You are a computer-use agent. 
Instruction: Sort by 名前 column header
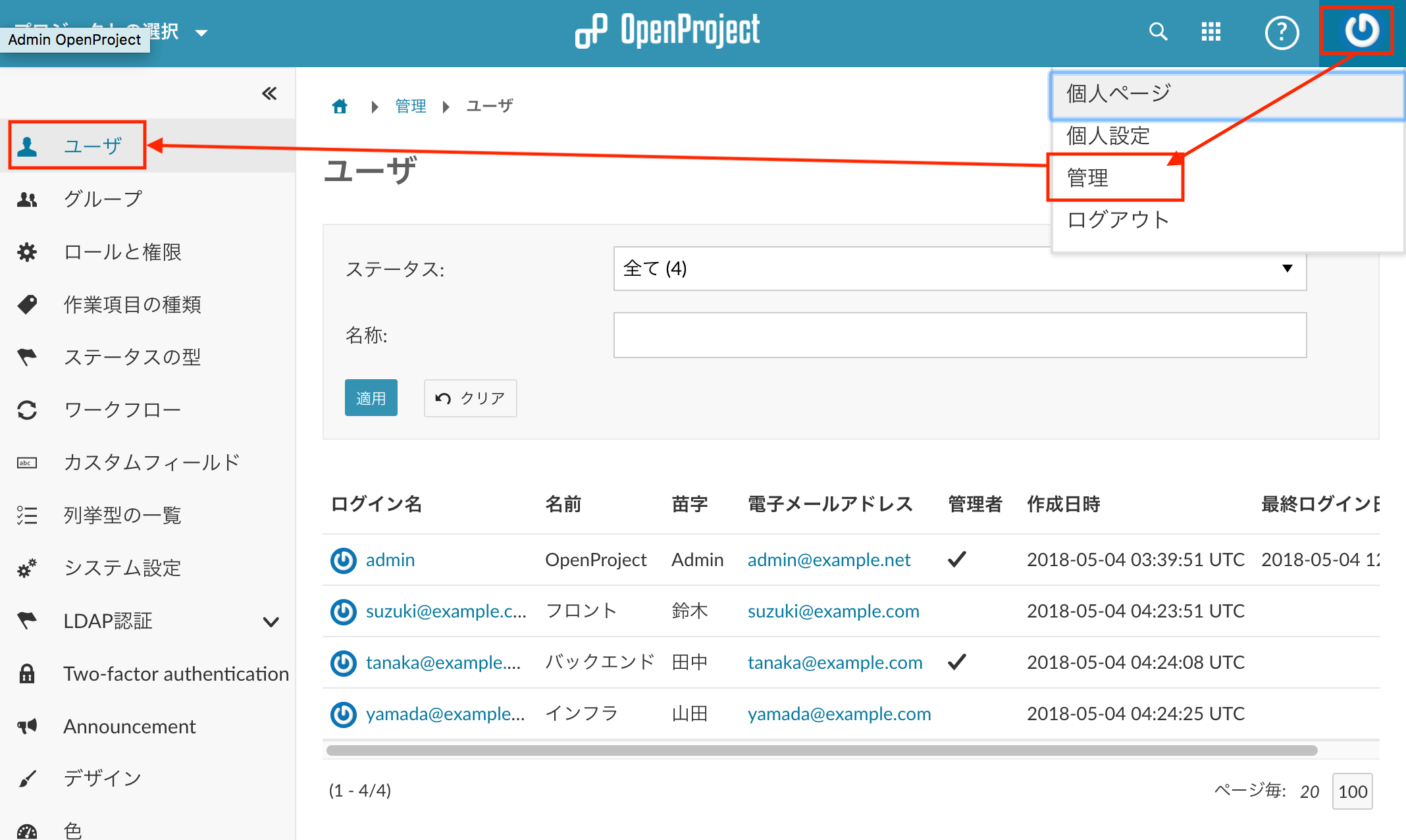[563, 504]
